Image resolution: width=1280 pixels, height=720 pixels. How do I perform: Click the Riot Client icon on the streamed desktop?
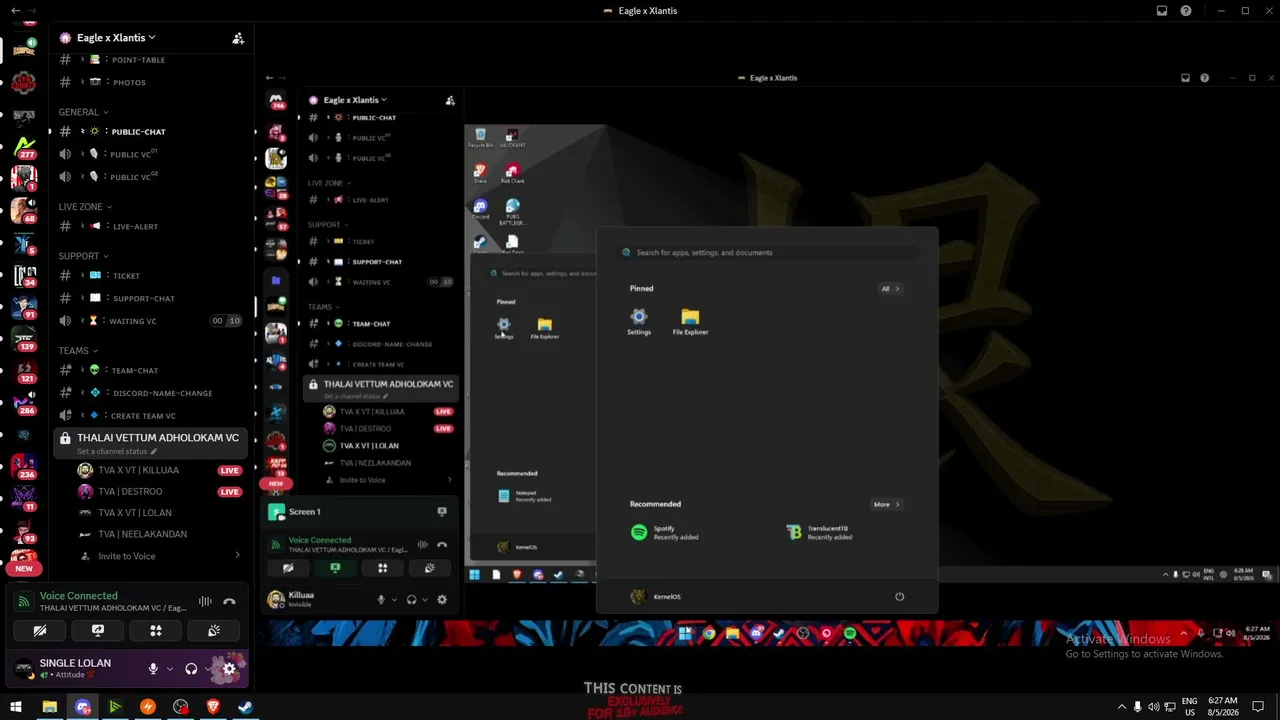pyautogui.click(x=512, y=173)
